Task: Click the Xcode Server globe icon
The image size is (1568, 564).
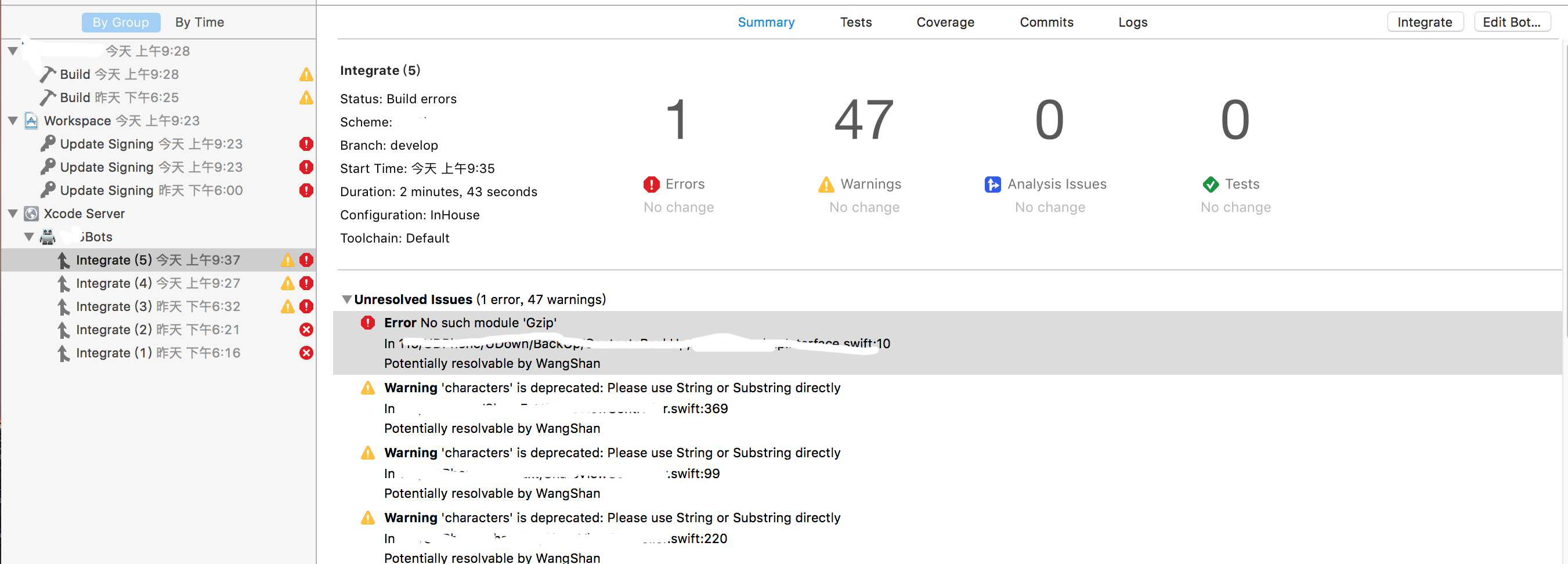Action: click(32, 214)
